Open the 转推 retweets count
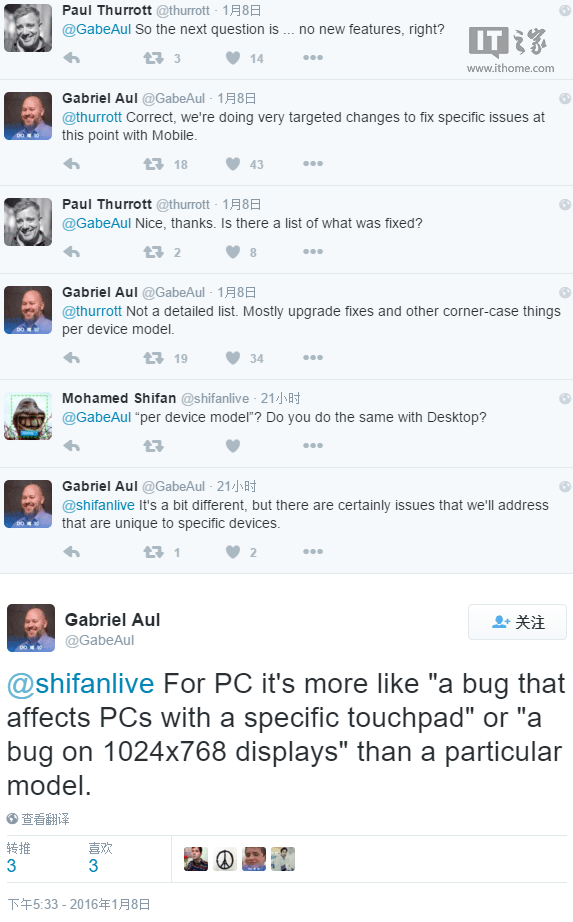The height and width of the screenshot is (922, 573). [18, 857]
